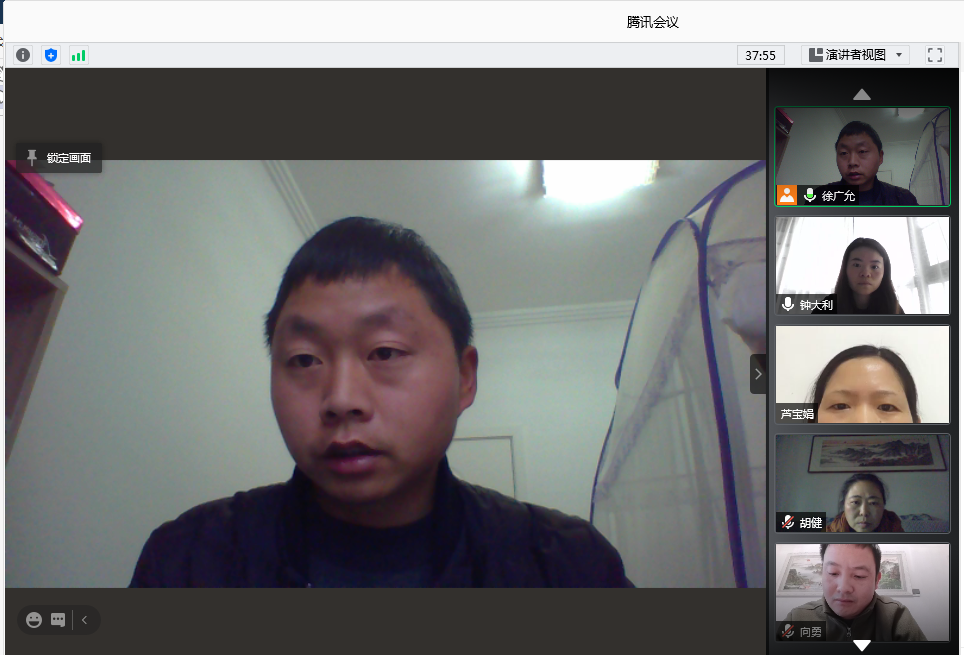The height and width of the screenshot is (655, 964).
Task: Collapse the participant sidebar with the chevron
Action: pos(757,374)
